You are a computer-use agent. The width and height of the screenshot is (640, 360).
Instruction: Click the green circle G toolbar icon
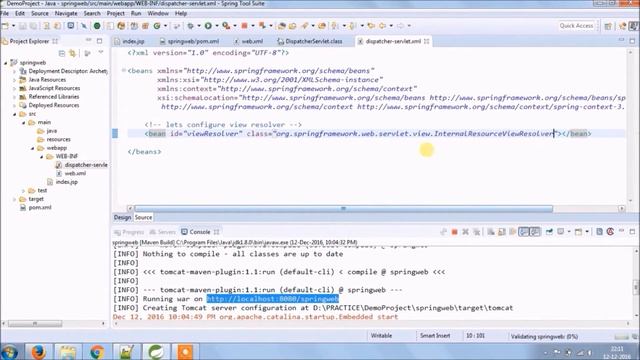click(x=157, y=26)
